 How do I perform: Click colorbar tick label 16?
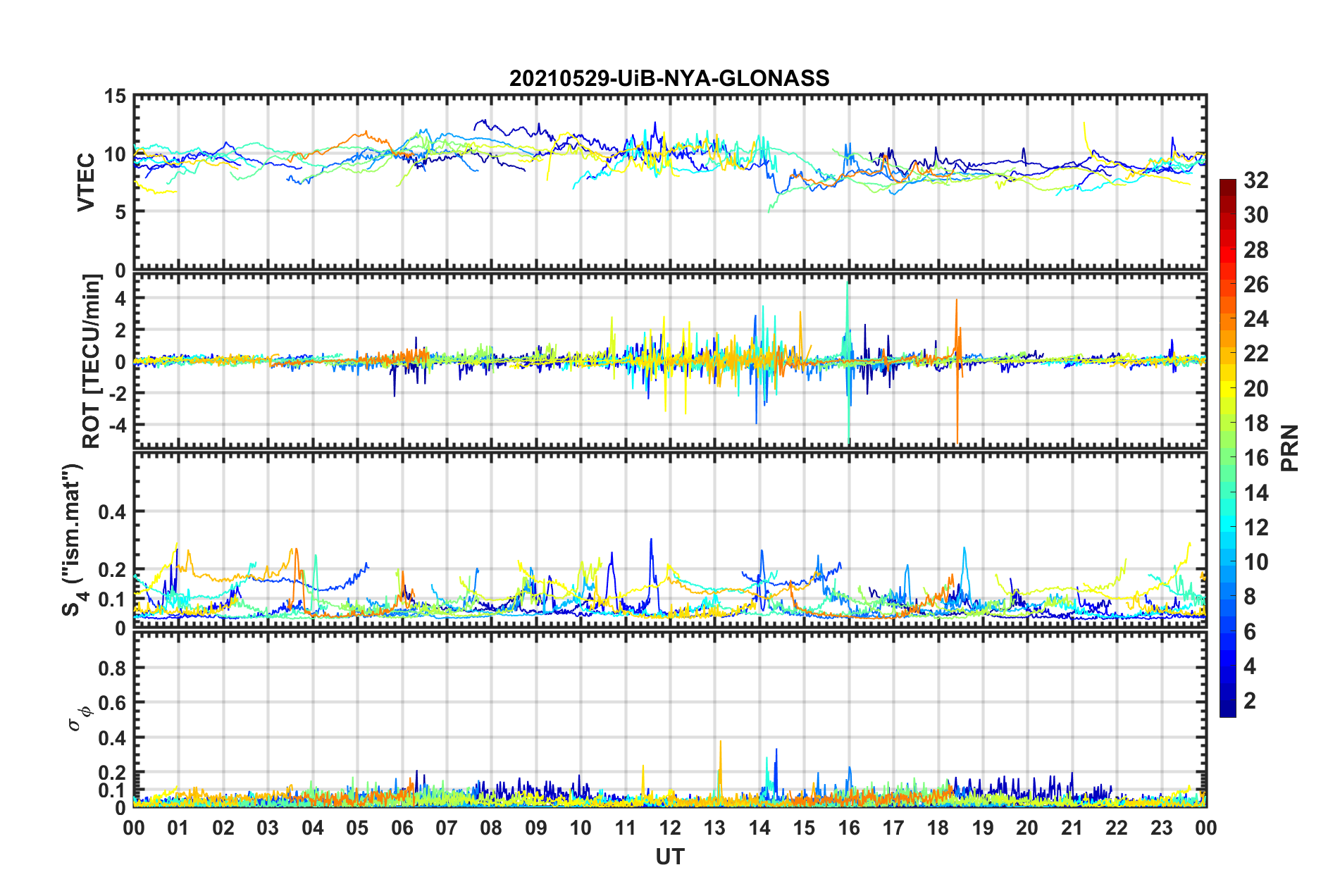pyautogui.click(x=1255, y=458)
